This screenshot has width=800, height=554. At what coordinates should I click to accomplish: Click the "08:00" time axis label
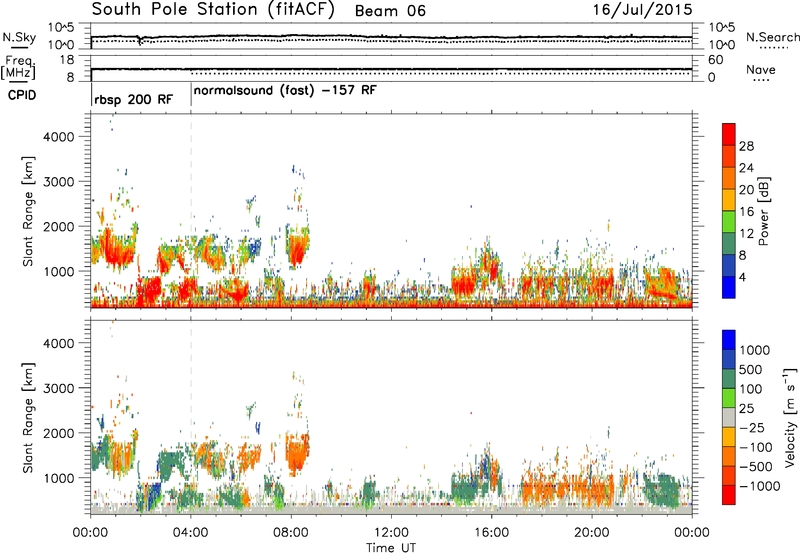pos(291,533)
